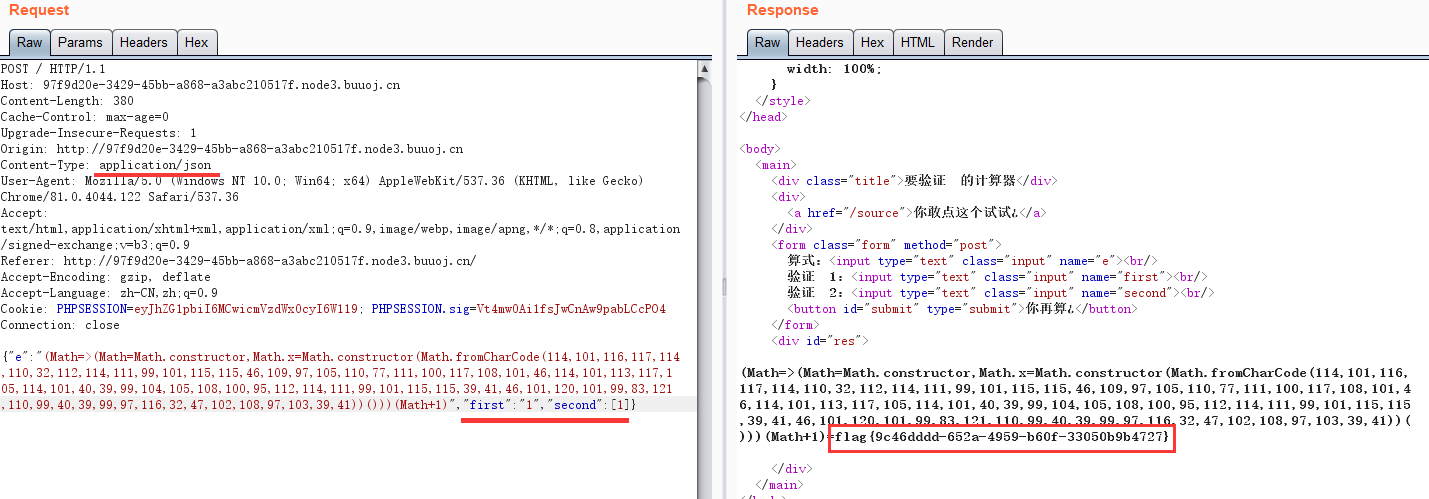Image resolution: width=1429 pixels, height=499 pixels.
Task: Click the Referer header line
Action: point(238,261)
